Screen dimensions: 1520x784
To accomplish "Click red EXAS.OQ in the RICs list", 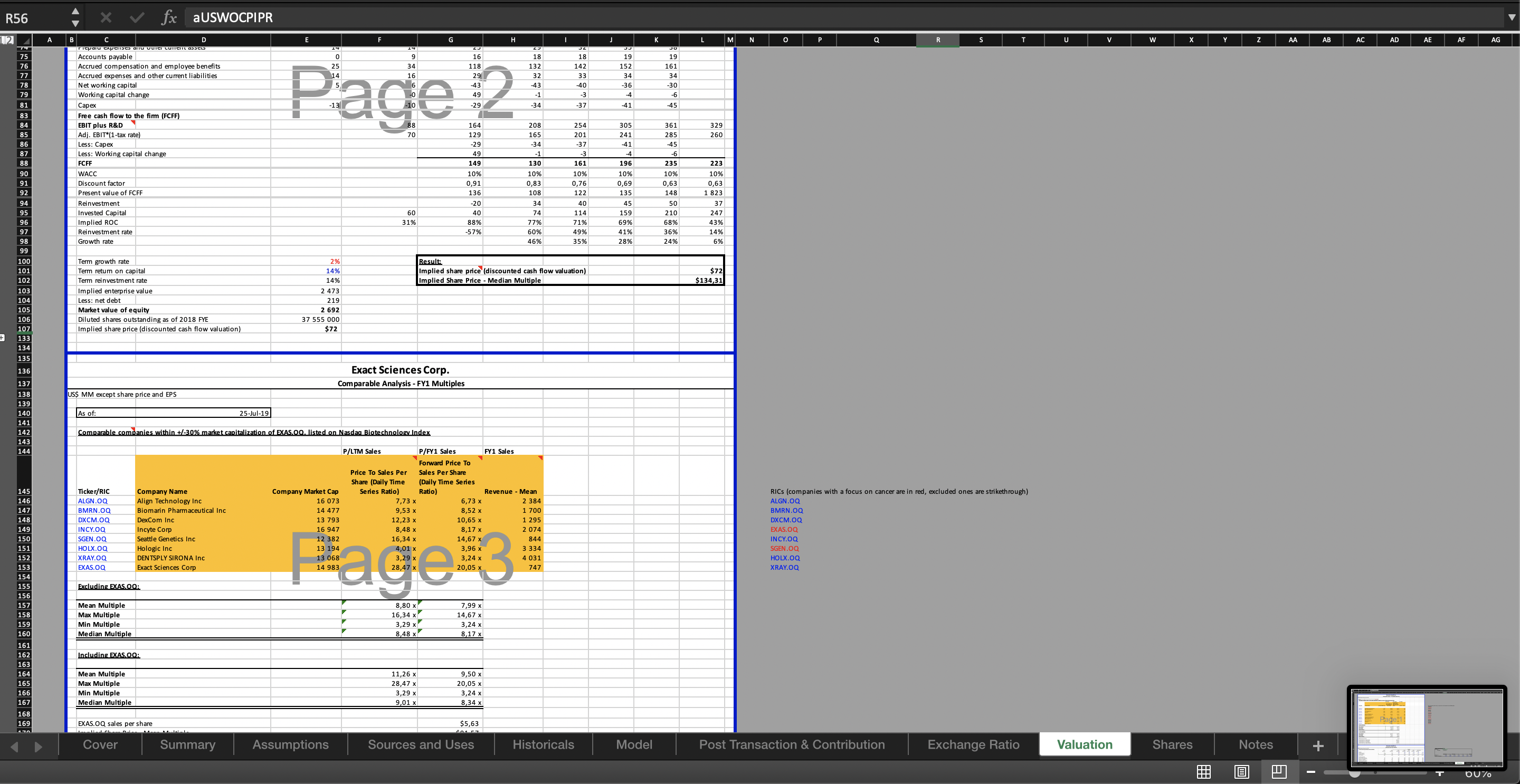I will pyautogui.click(x=784, y=530).
